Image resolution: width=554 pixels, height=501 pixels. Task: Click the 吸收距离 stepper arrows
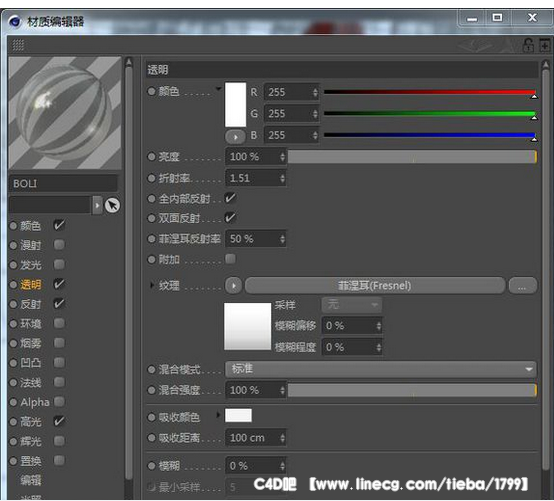tap(282, 438)
